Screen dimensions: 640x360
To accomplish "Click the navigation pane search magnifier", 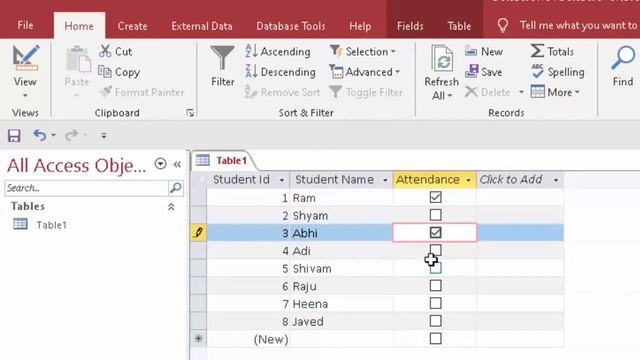I will [176, 188].
